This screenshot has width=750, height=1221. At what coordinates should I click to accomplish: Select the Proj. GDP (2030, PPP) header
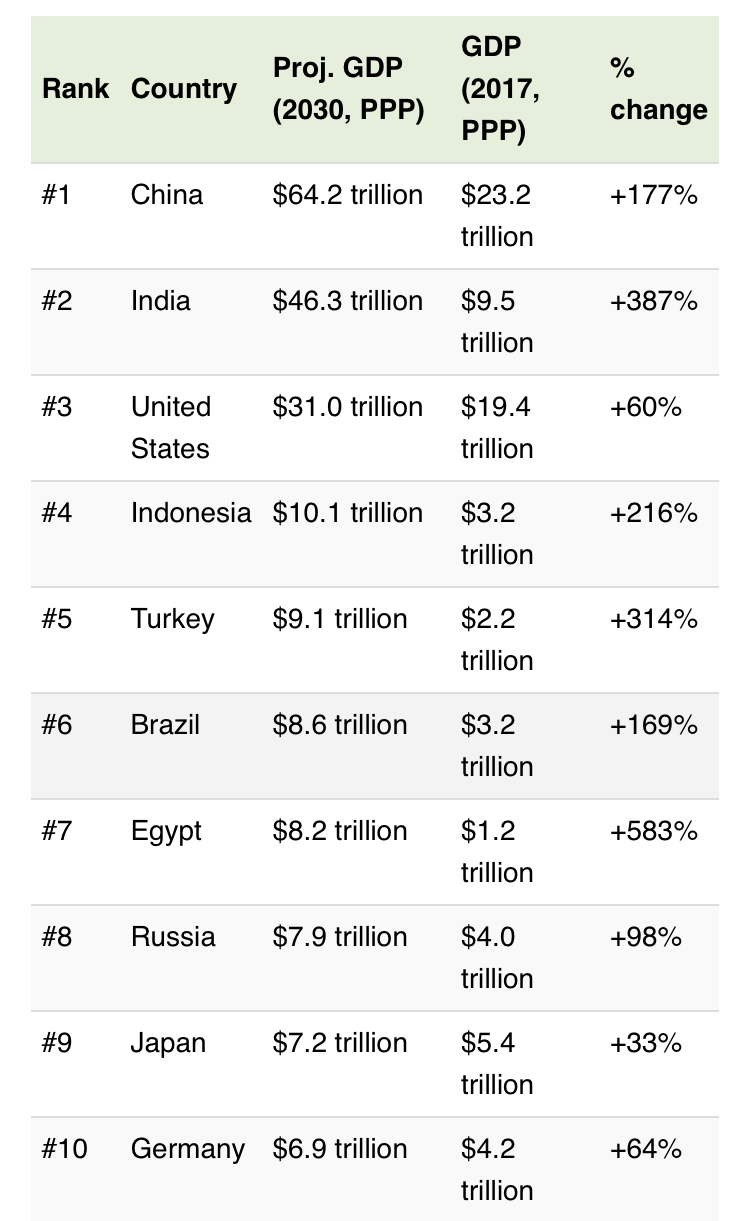[348, 89]
